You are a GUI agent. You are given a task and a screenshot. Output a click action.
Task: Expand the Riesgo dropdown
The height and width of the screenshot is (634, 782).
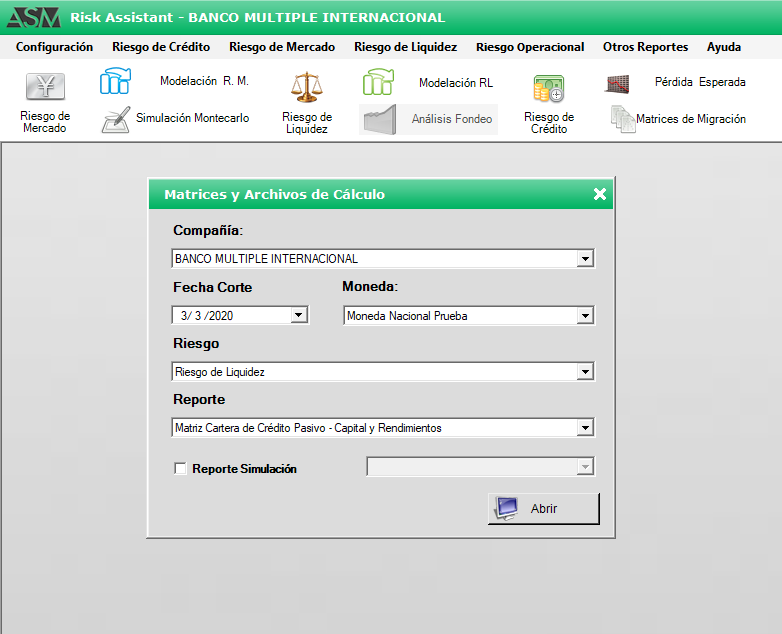pos(585,372)
